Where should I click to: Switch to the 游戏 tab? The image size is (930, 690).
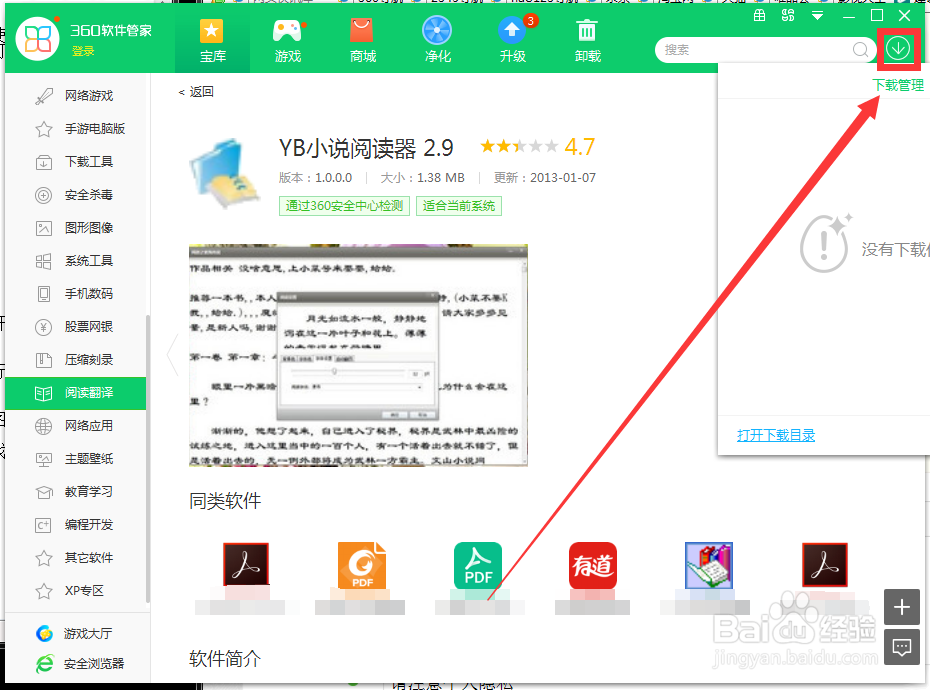pos(288,41)
